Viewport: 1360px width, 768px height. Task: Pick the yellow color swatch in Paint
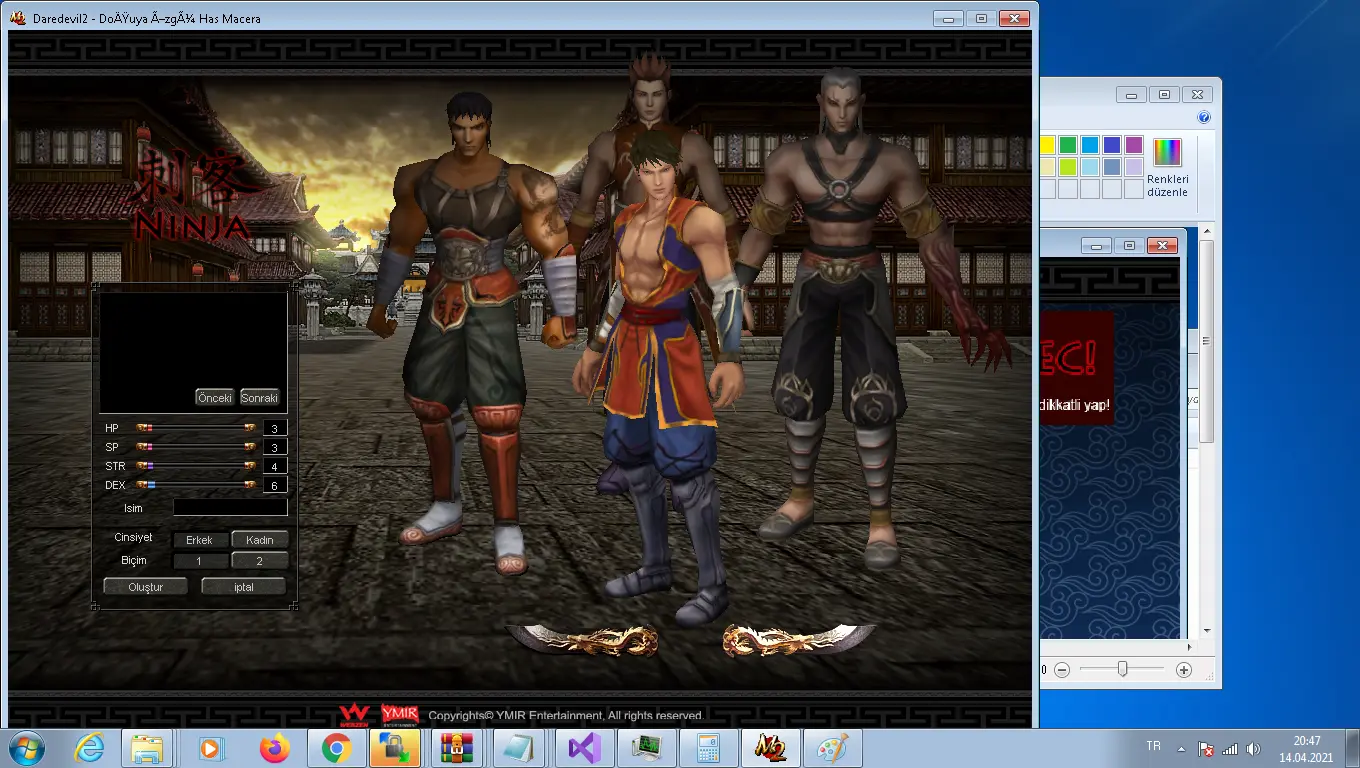tap(1046, 145)
